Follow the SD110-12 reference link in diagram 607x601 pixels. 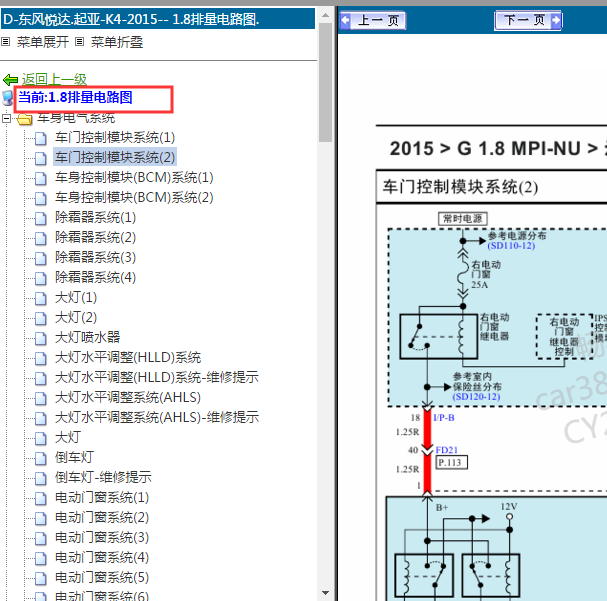[x=511, y=246]
